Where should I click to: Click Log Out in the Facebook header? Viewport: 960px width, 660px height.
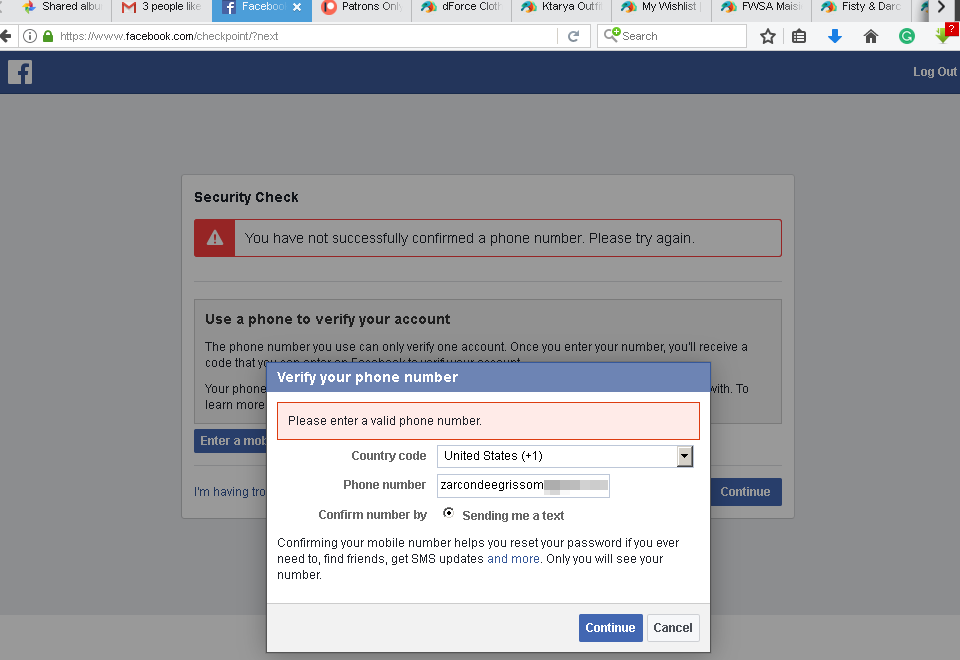934,72
